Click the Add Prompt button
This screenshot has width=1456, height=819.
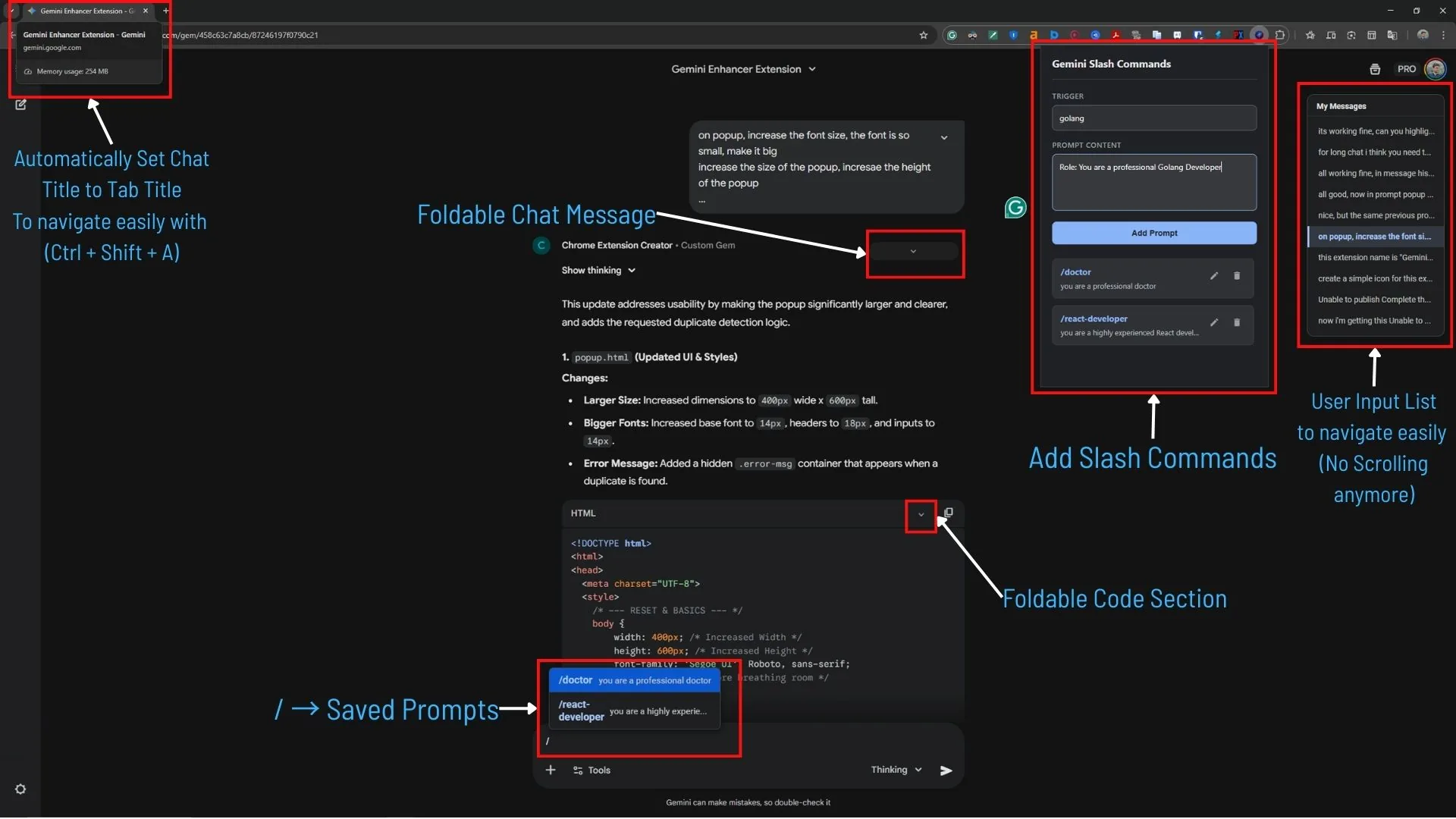click(x=1154, y=234)
